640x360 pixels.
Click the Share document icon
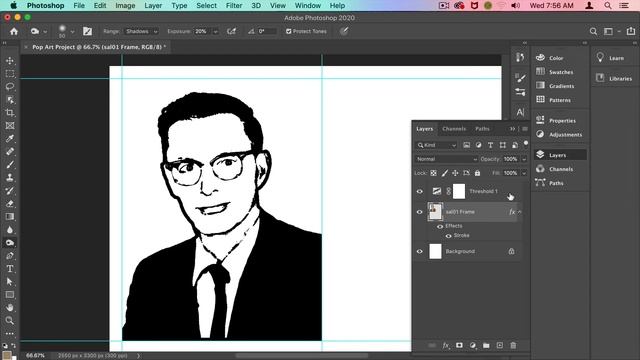coord(631,31)
